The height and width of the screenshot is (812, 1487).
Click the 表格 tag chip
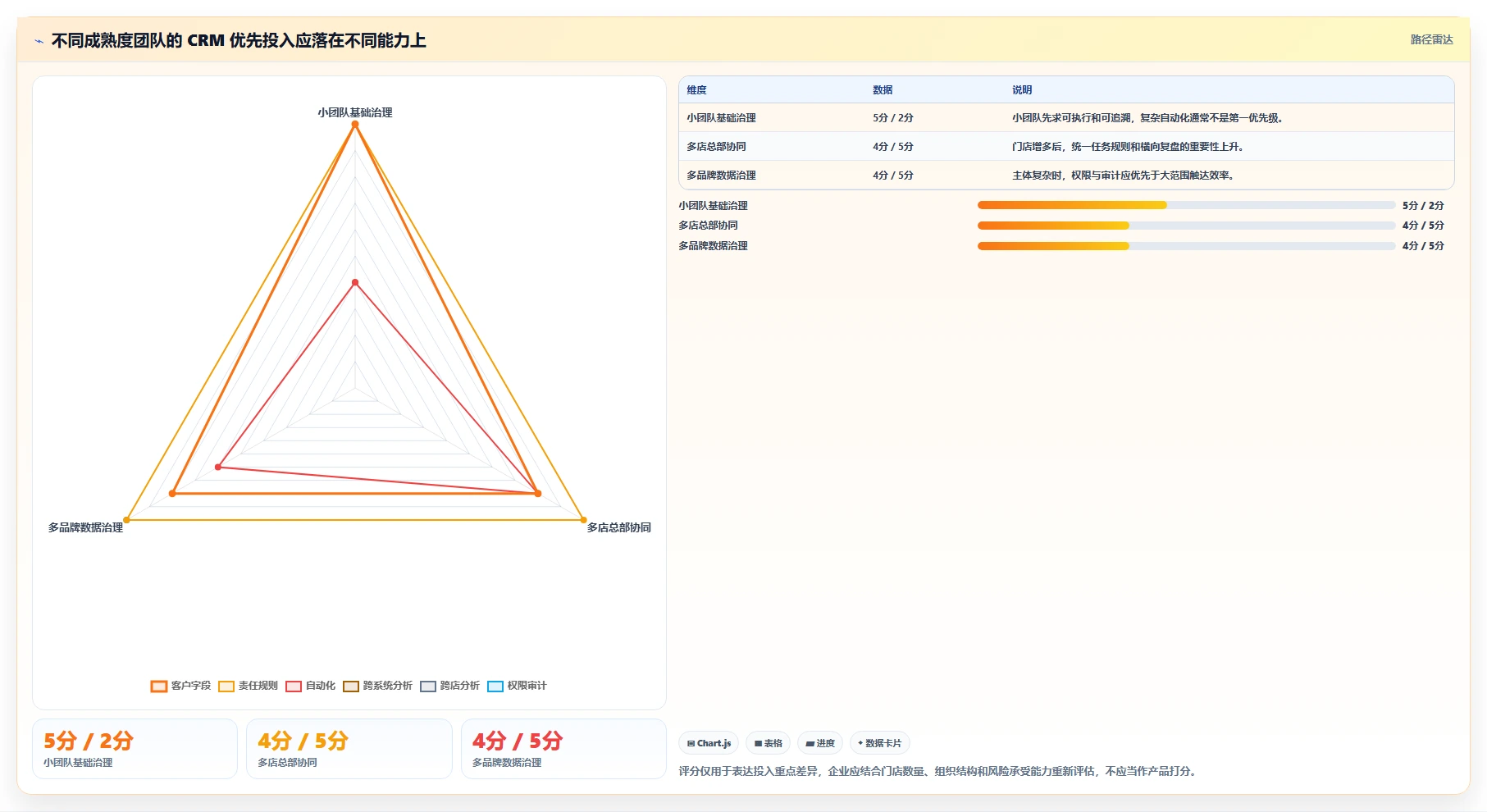[768, 743]
